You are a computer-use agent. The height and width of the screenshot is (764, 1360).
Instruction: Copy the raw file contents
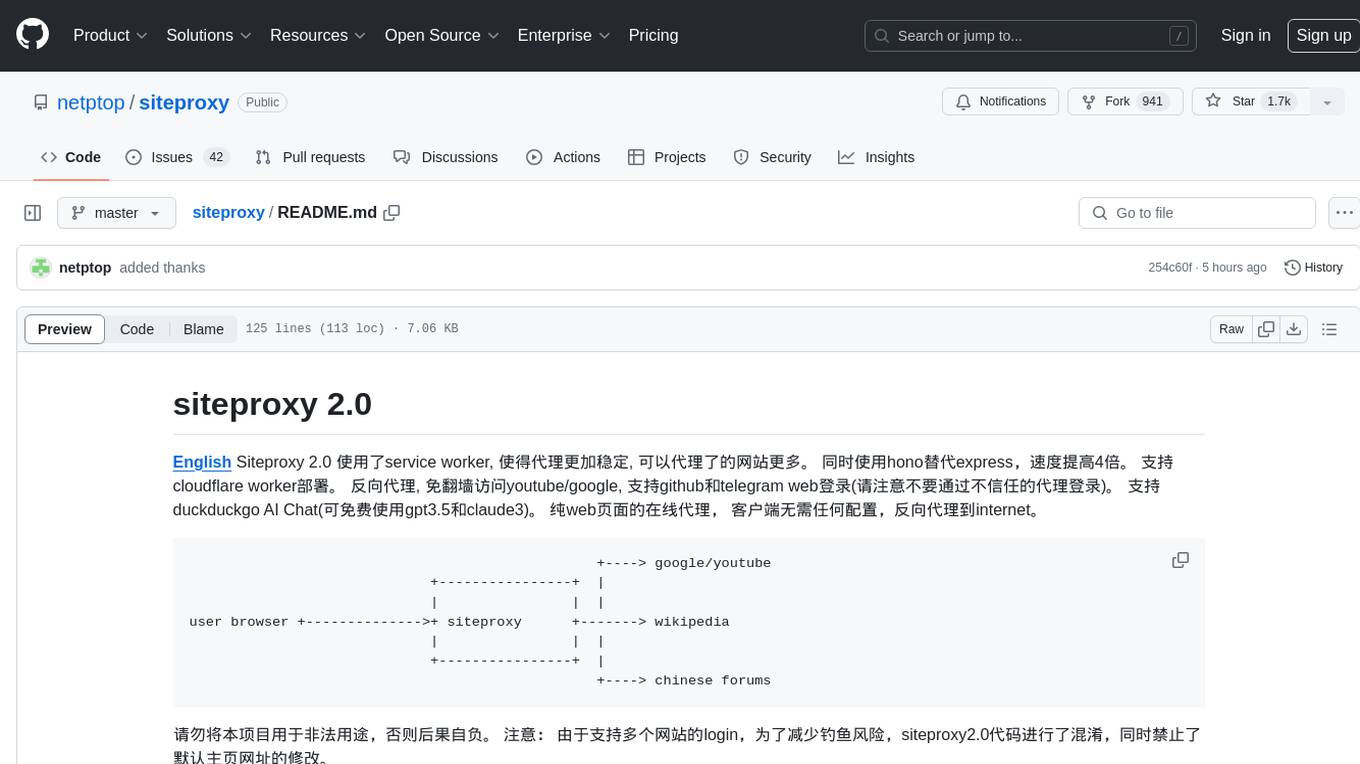(1266, 329)
